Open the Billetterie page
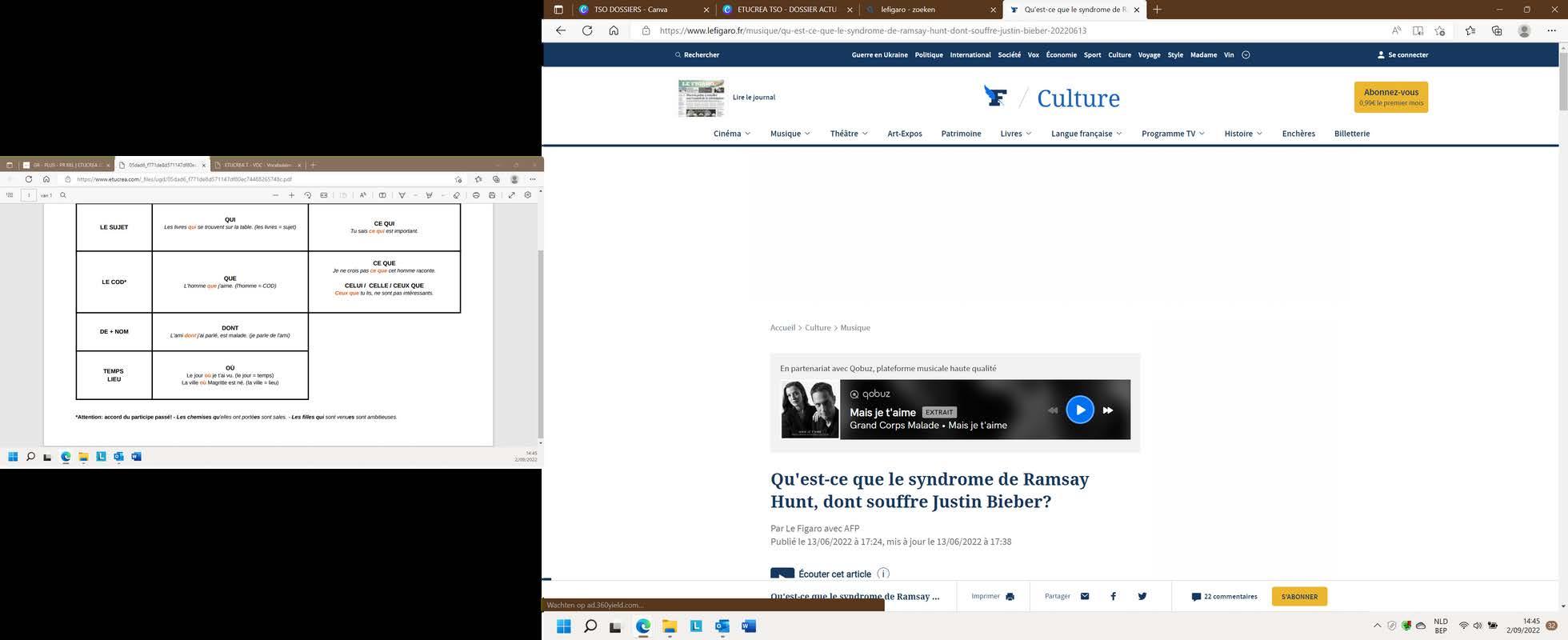The width and height of the screenshot is (1568, 640). tap(1352, 134)
